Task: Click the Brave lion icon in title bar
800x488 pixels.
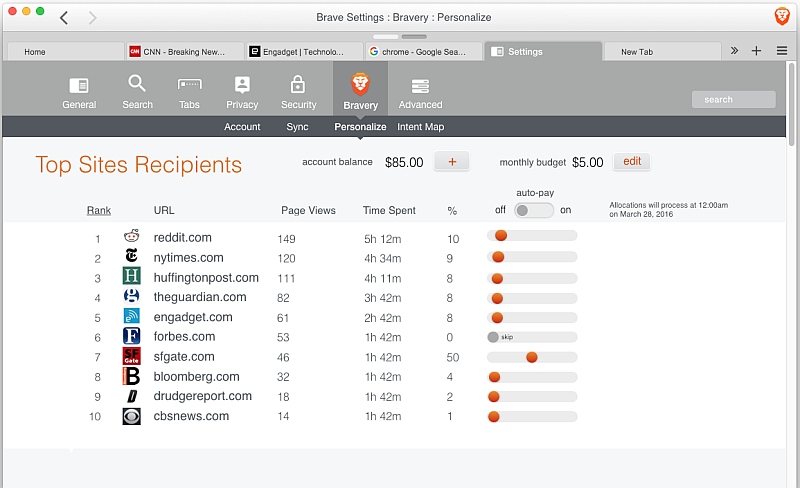Action: 782,17
